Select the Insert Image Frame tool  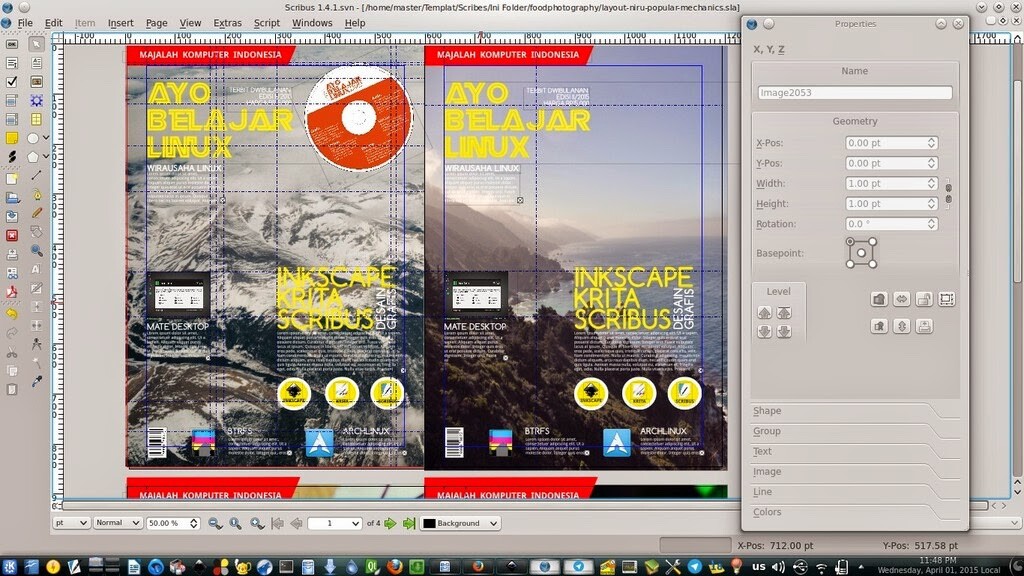pyautogui.click(x=36, y=81)
